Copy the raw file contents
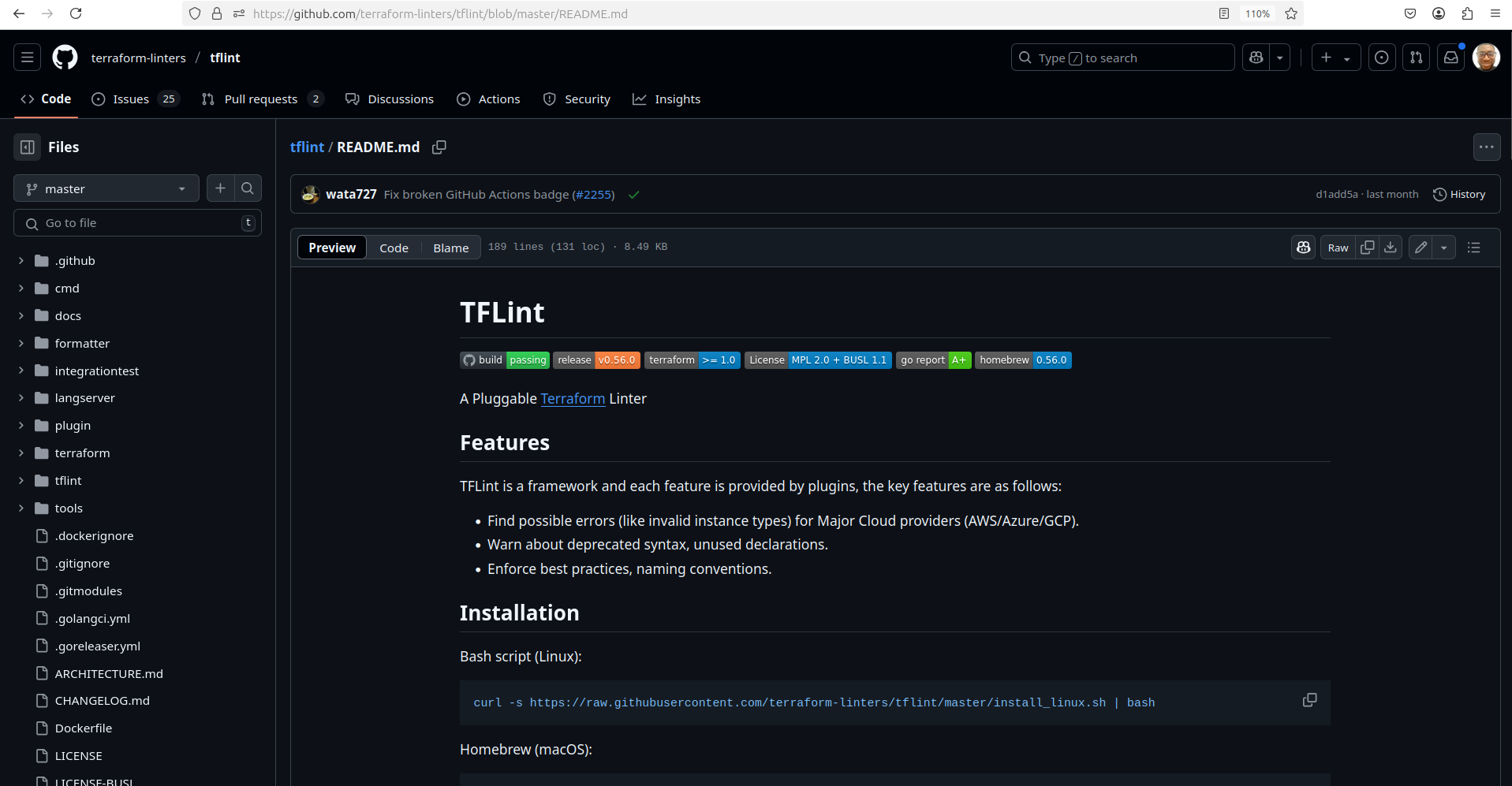Image resolution: width=1512 pixels, height=786 pixels. 1368,248
